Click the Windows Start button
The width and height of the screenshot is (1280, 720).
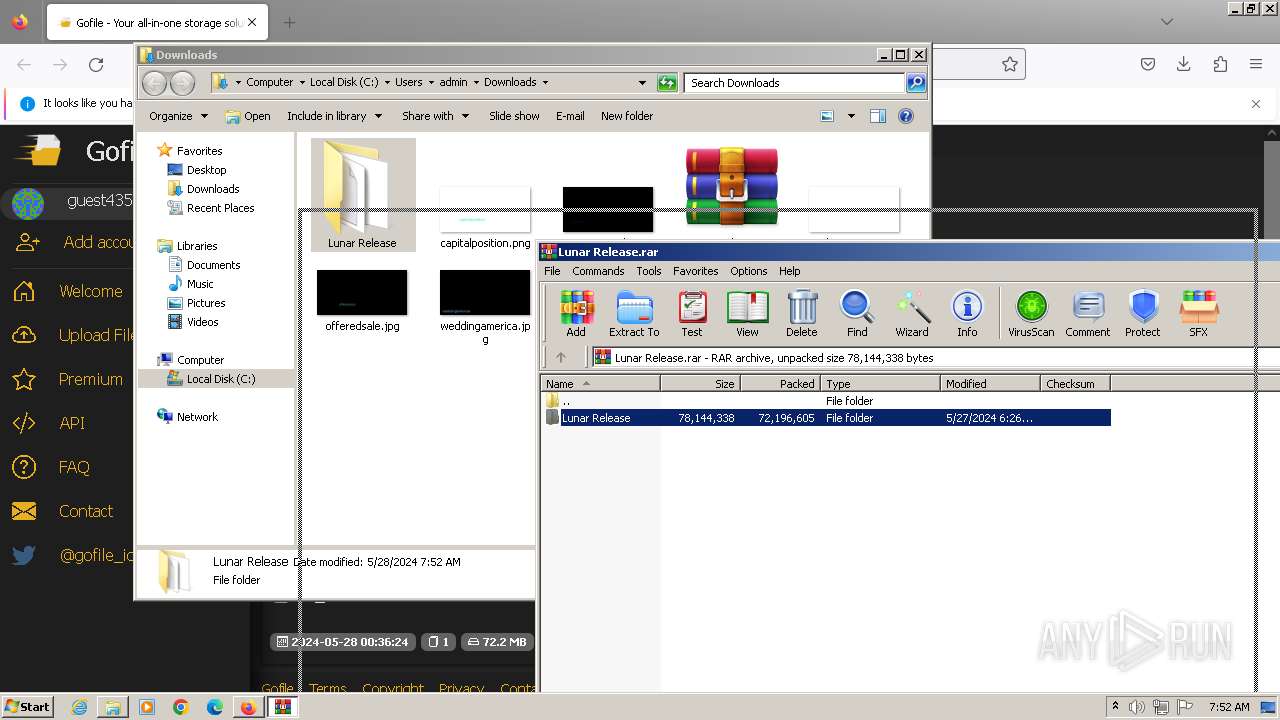27,706
